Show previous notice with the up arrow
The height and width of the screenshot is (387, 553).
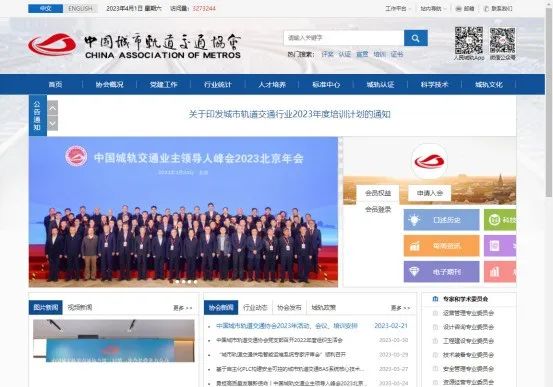[52, 108]
